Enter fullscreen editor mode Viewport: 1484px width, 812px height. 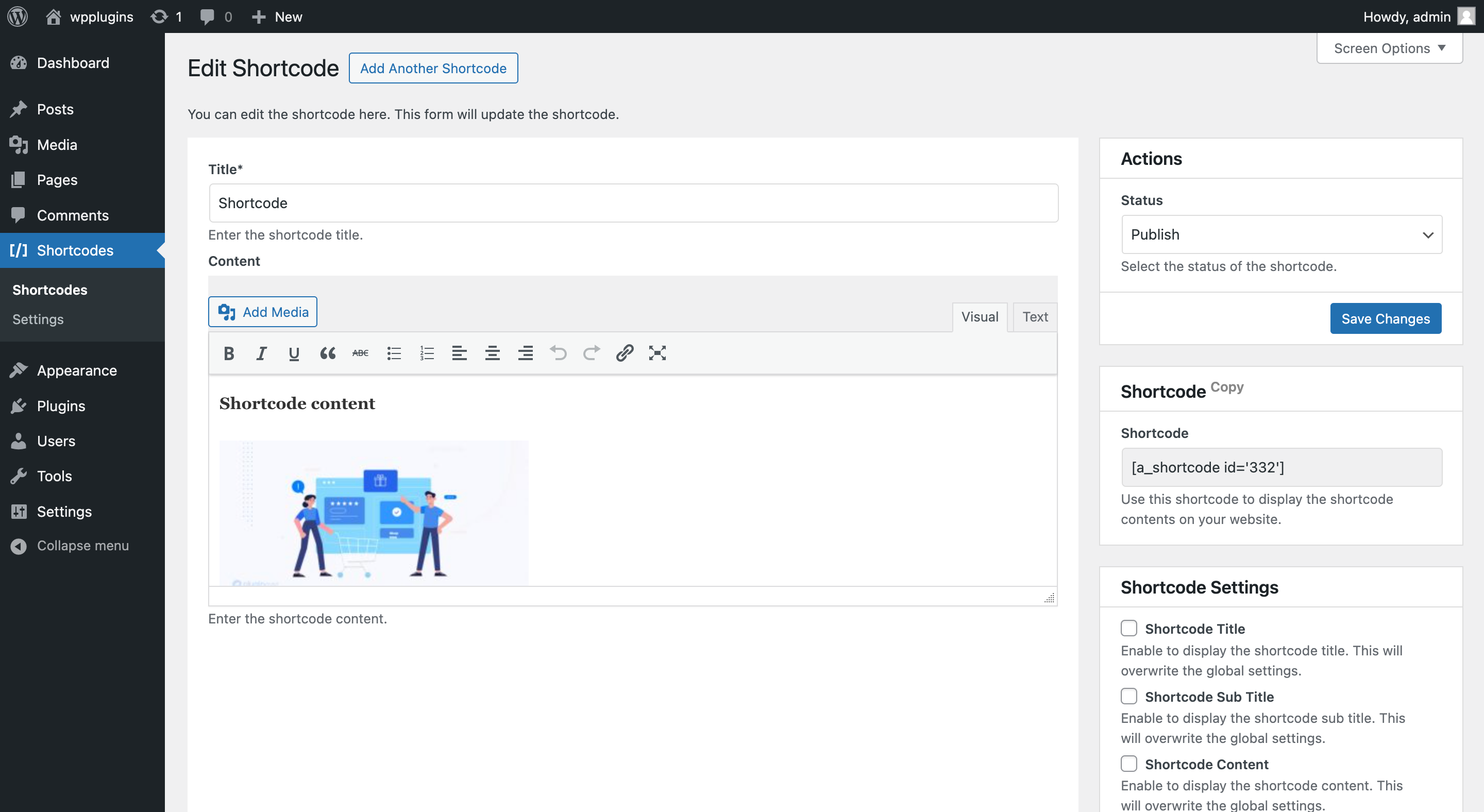tap(657, 353)
